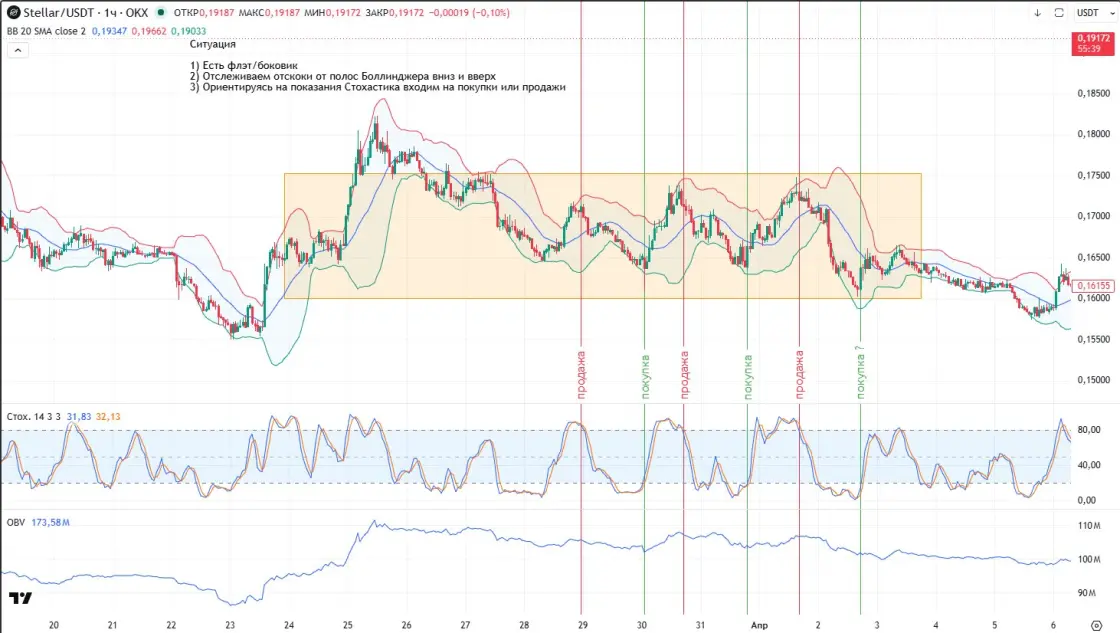Click Stochastic scale label 80,00
This screenshot has width=1120, height=633.
click(x=1088, y=430)
